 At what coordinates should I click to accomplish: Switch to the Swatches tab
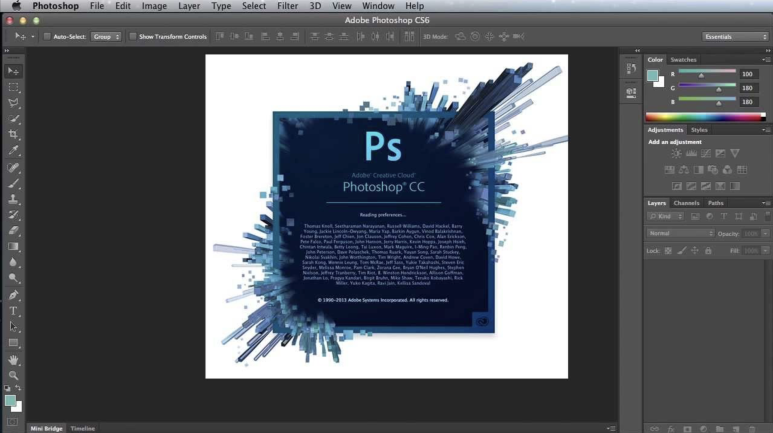pyautogui.click(x=683, y=60)
